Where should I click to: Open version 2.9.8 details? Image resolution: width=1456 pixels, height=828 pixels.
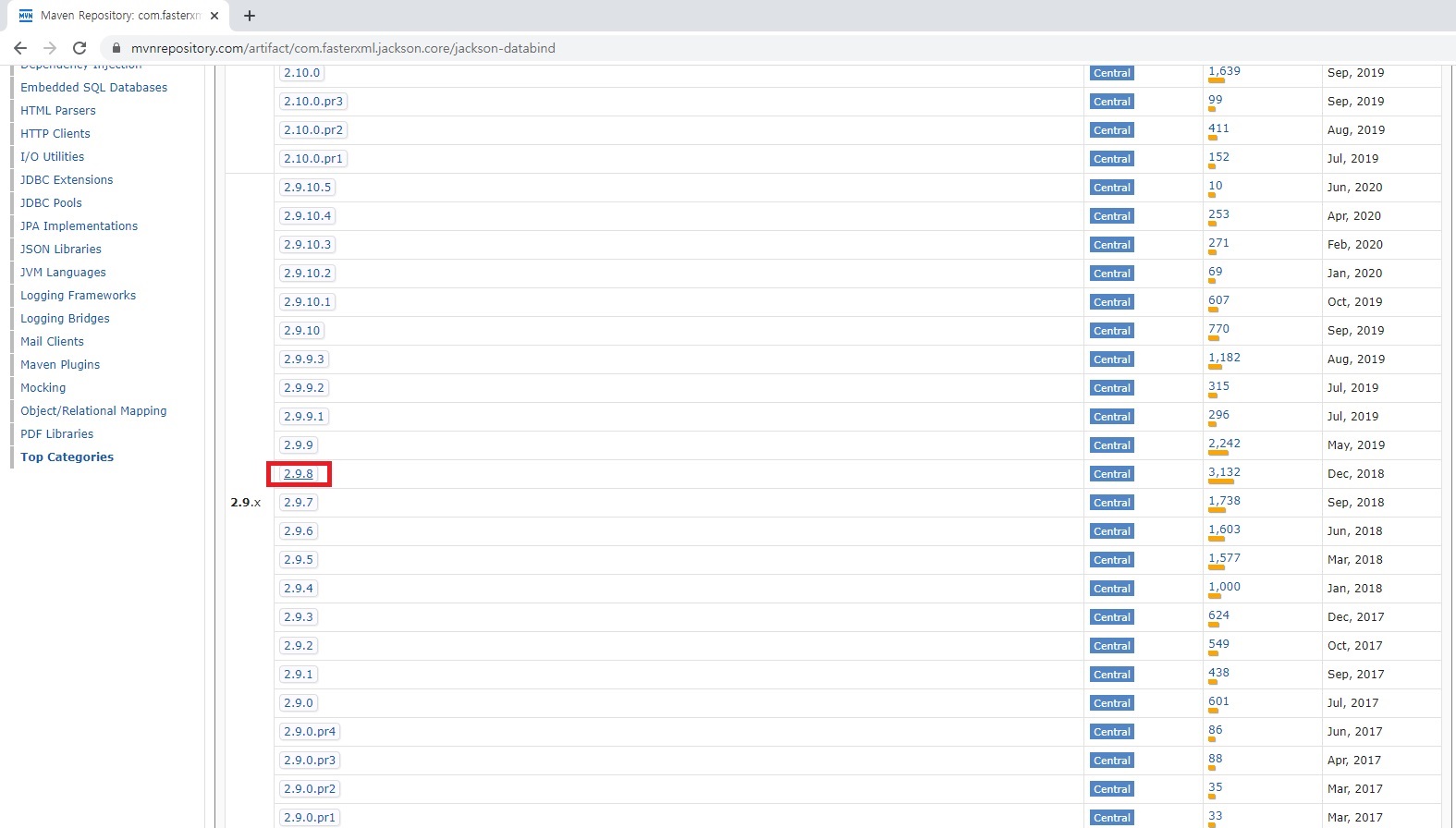(299, 474)
